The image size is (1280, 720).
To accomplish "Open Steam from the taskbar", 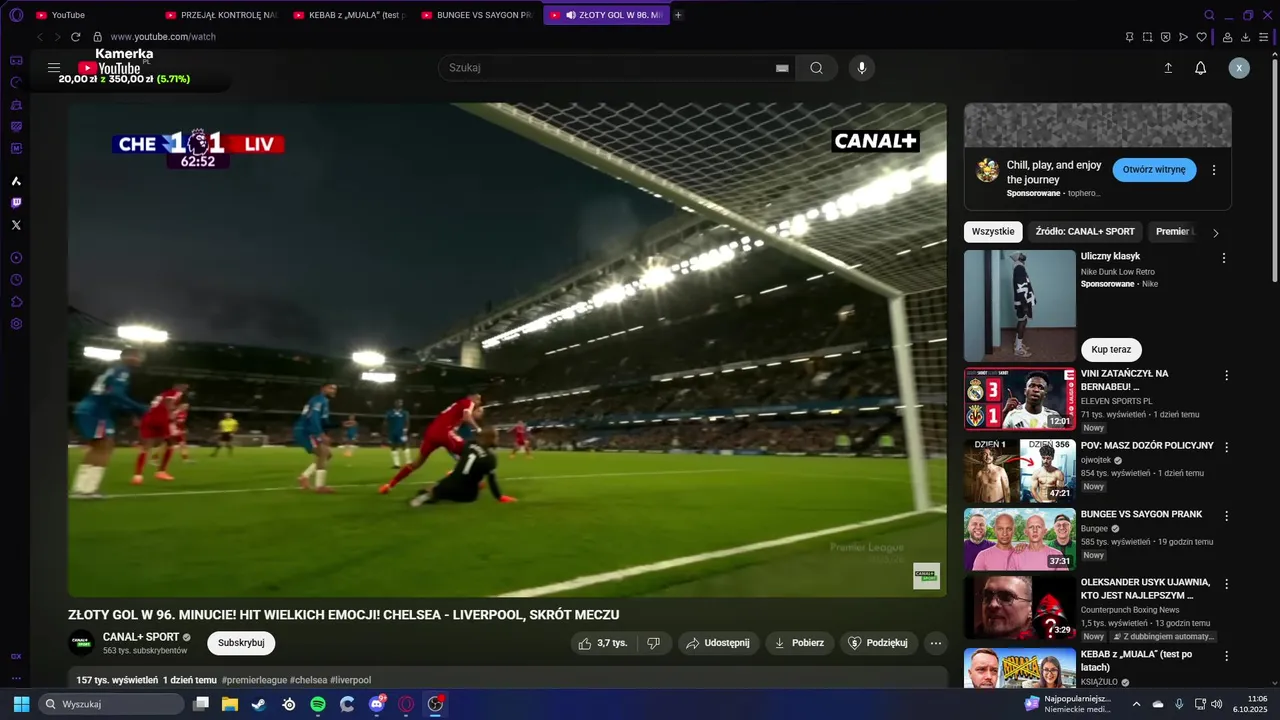I will (x=259, y=704).
